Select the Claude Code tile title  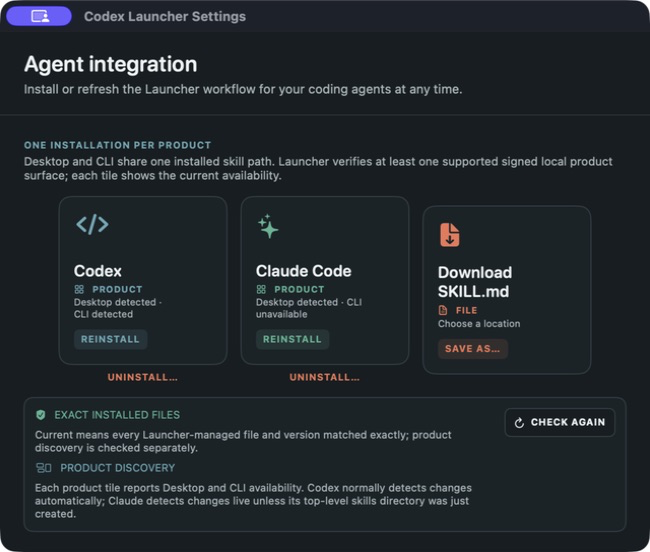[303, 271]
